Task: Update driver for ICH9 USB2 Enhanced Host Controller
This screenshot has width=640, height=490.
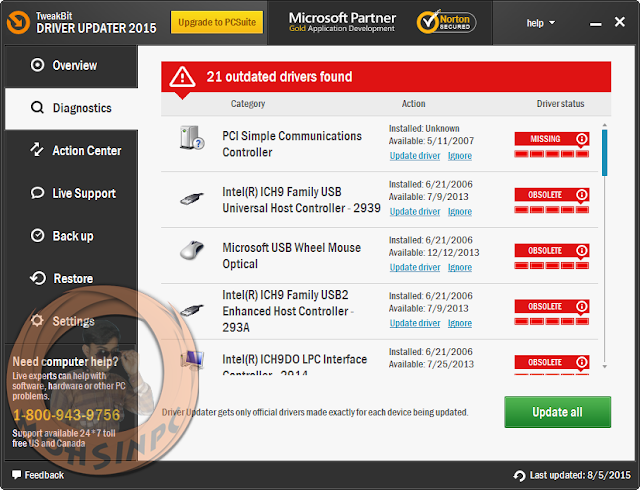Action: [415, 323]
